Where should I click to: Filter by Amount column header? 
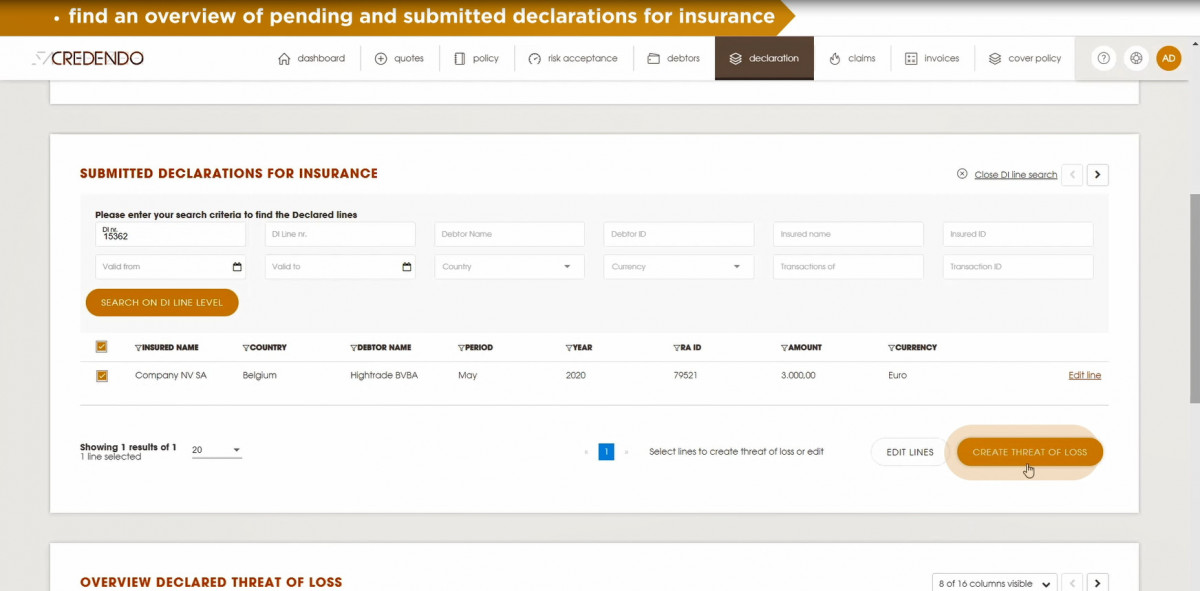click(801, 348)
